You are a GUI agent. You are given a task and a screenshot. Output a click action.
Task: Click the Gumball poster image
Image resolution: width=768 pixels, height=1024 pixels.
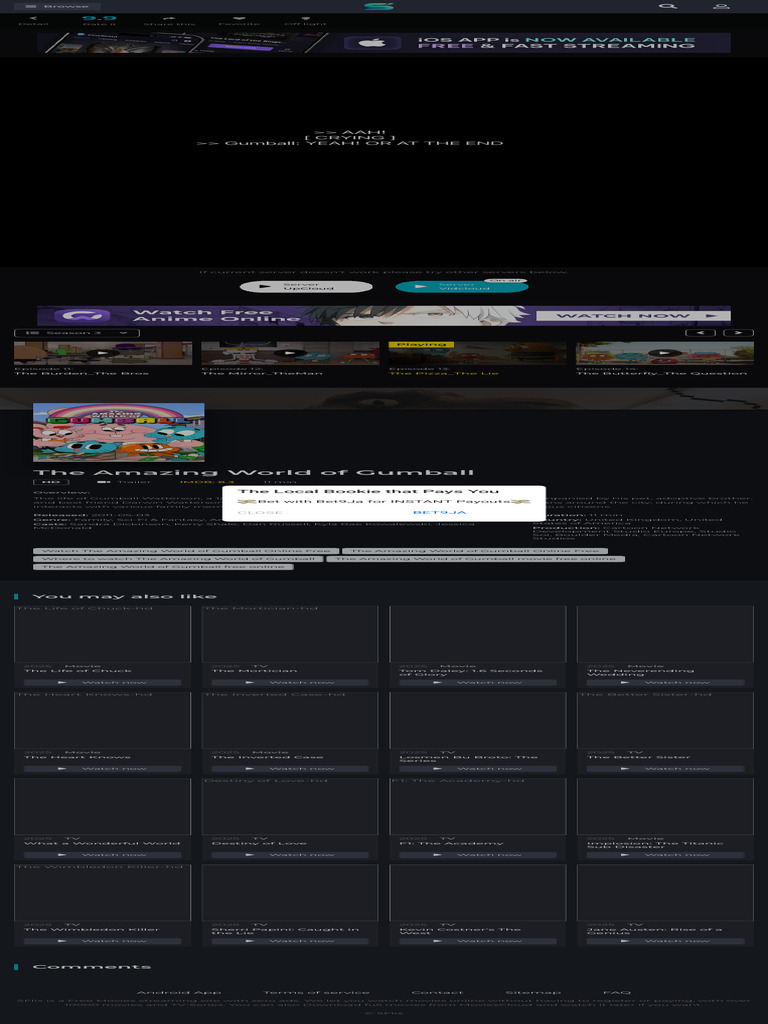(119, 432)
